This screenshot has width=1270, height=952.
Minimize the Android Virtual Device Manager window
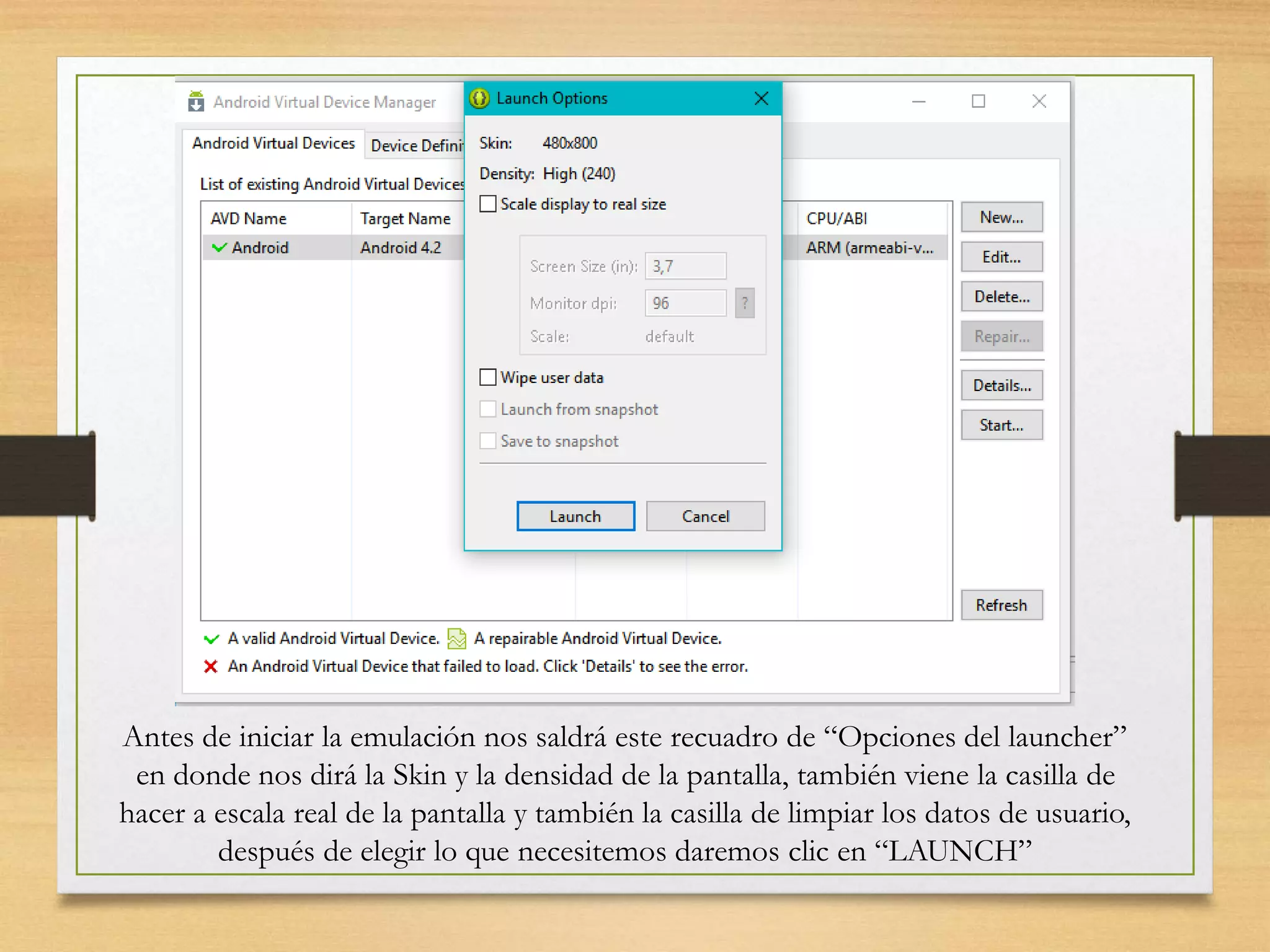(x=919, y=102)
